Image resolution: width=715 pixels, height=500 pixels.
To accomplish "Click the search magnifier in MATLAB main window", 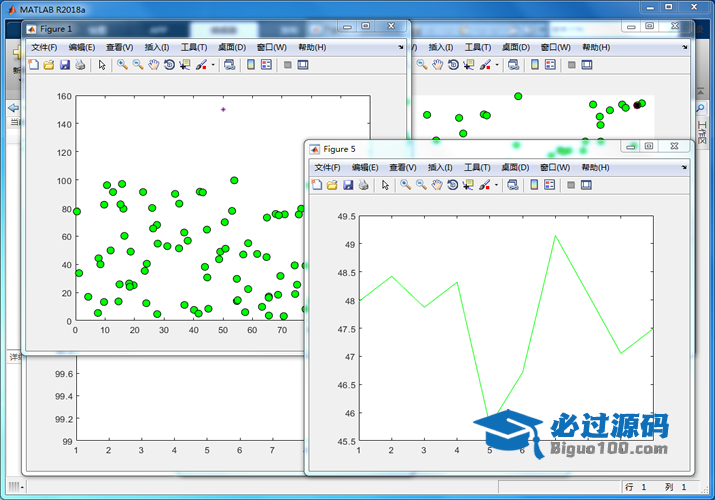I will [700, 108].
